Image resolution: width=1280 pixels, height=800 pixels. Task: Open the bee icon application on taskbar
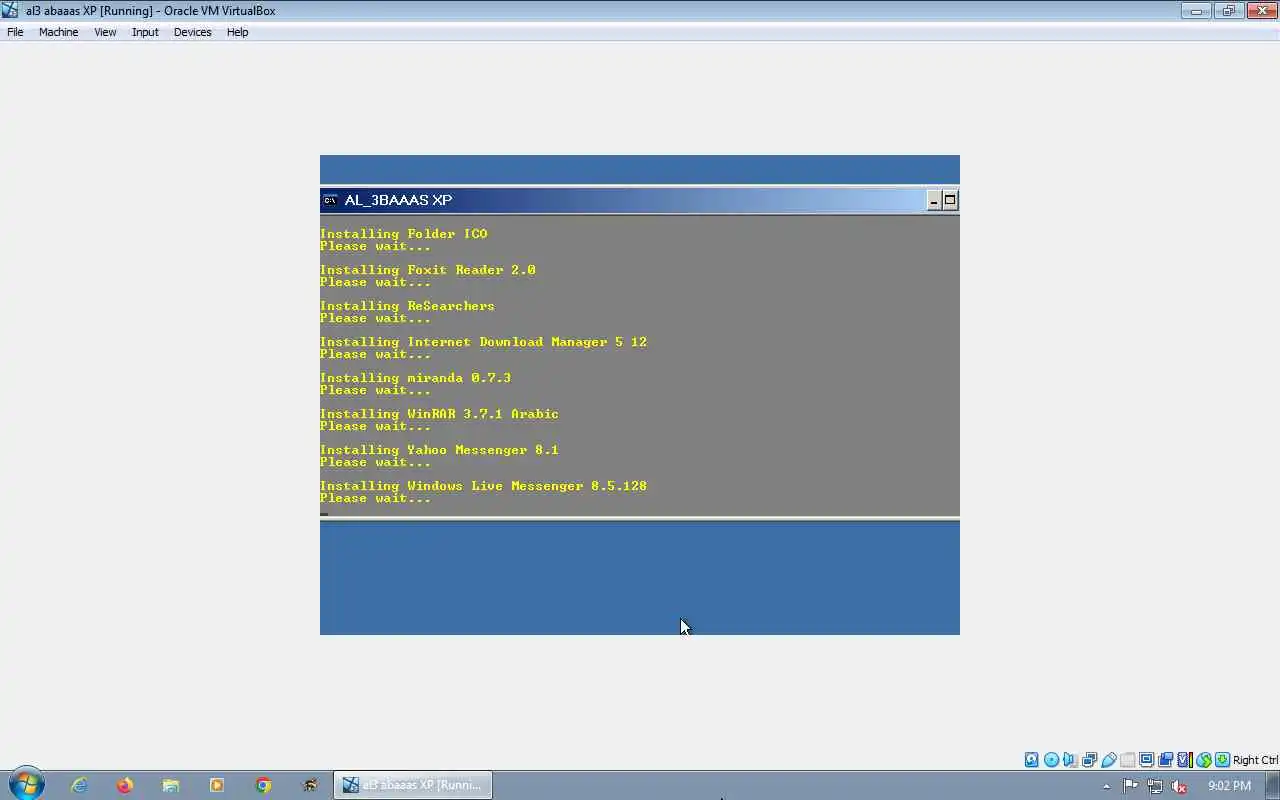pyautogui.click(x=310, y=785)
